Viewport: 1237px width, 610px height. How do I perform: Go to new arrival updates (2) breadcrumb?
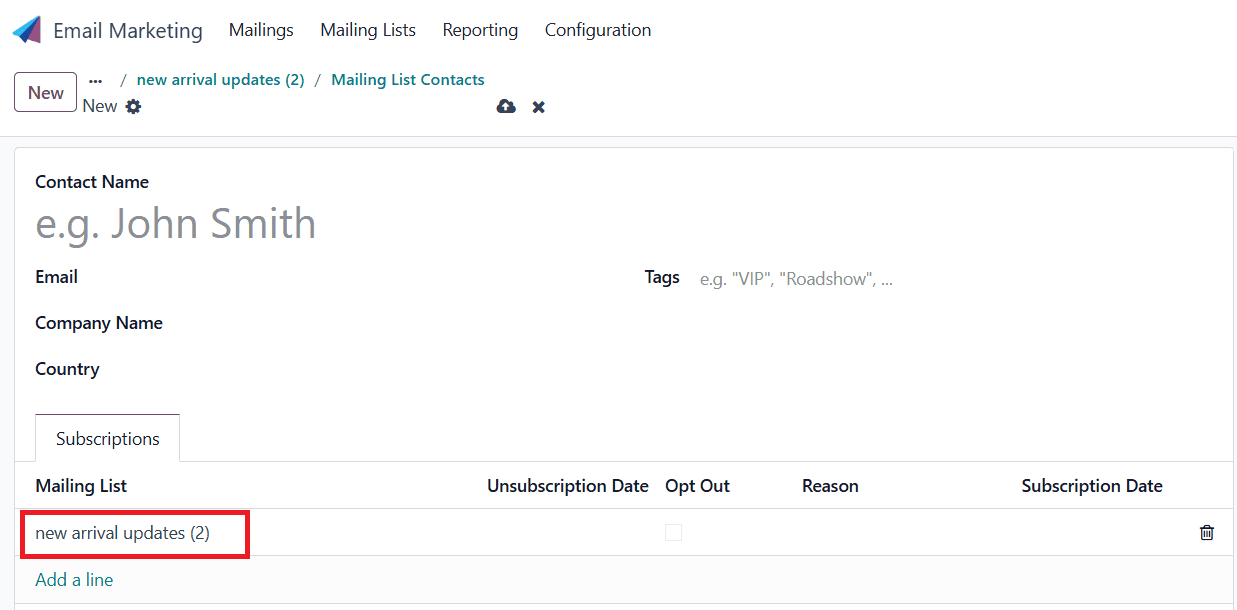point(220,80)
